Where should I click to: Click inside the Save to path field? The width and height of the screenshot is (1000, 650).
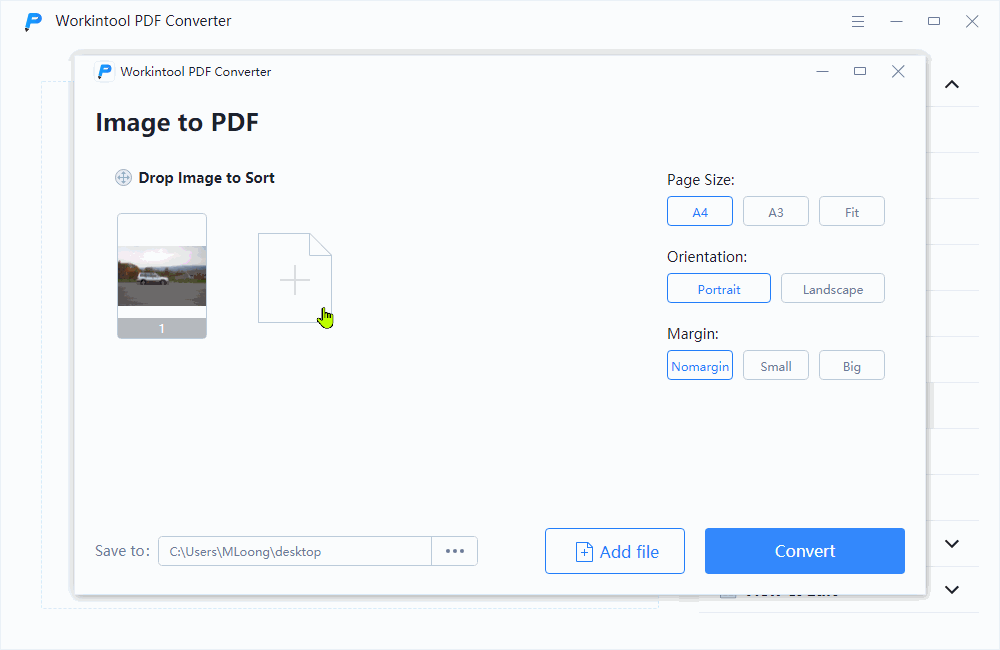click(x=295, y=551)
